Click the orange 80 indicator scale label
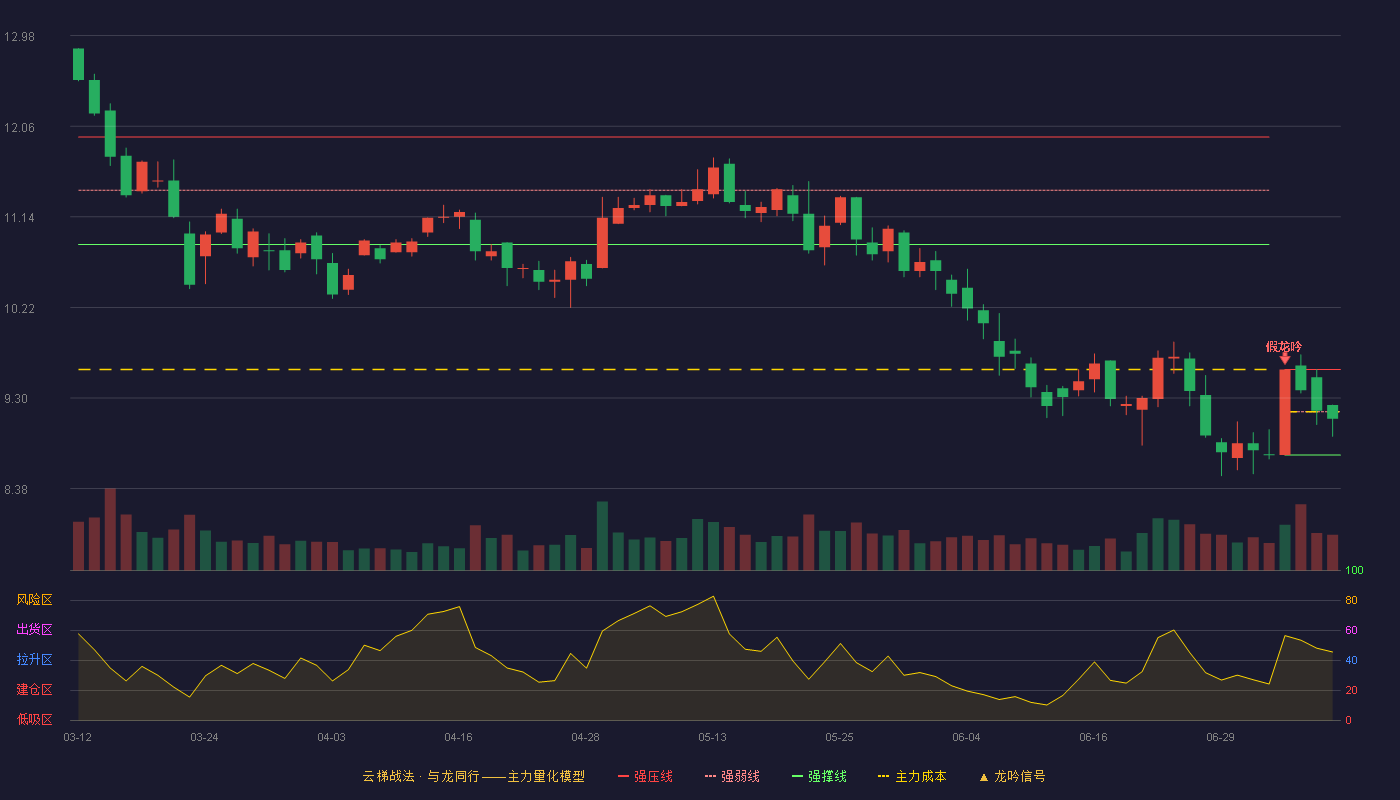The image size is (1400, 800). pos(1351,600)
